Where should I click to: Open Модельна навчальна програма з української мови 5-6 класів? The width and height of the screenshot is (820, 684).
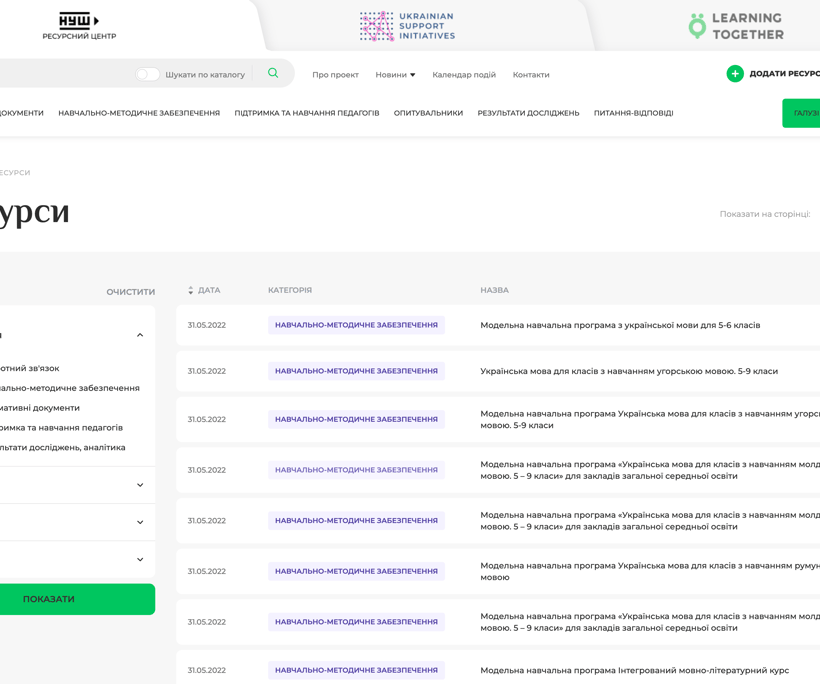620,325
